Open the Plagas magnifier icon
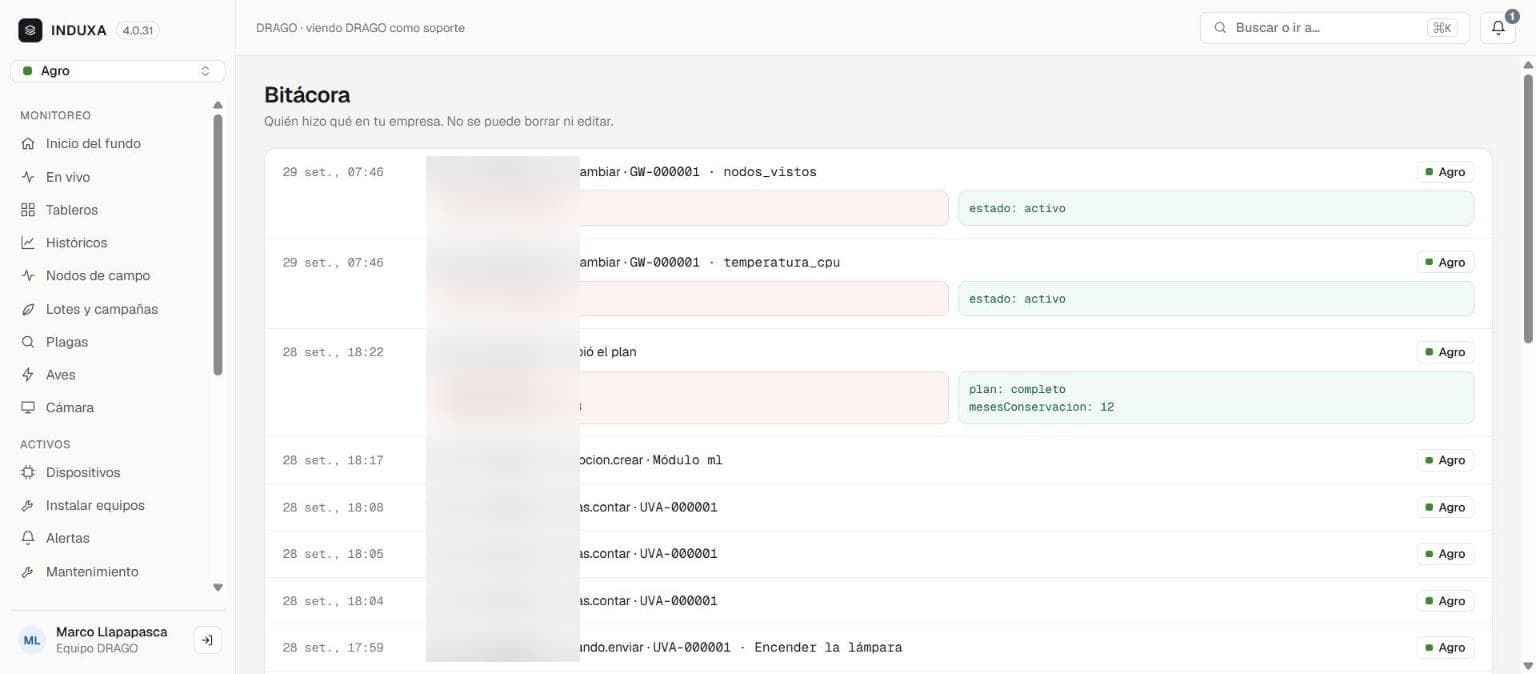The width and height of the screenshot is (1536, 674). [28, 342]
